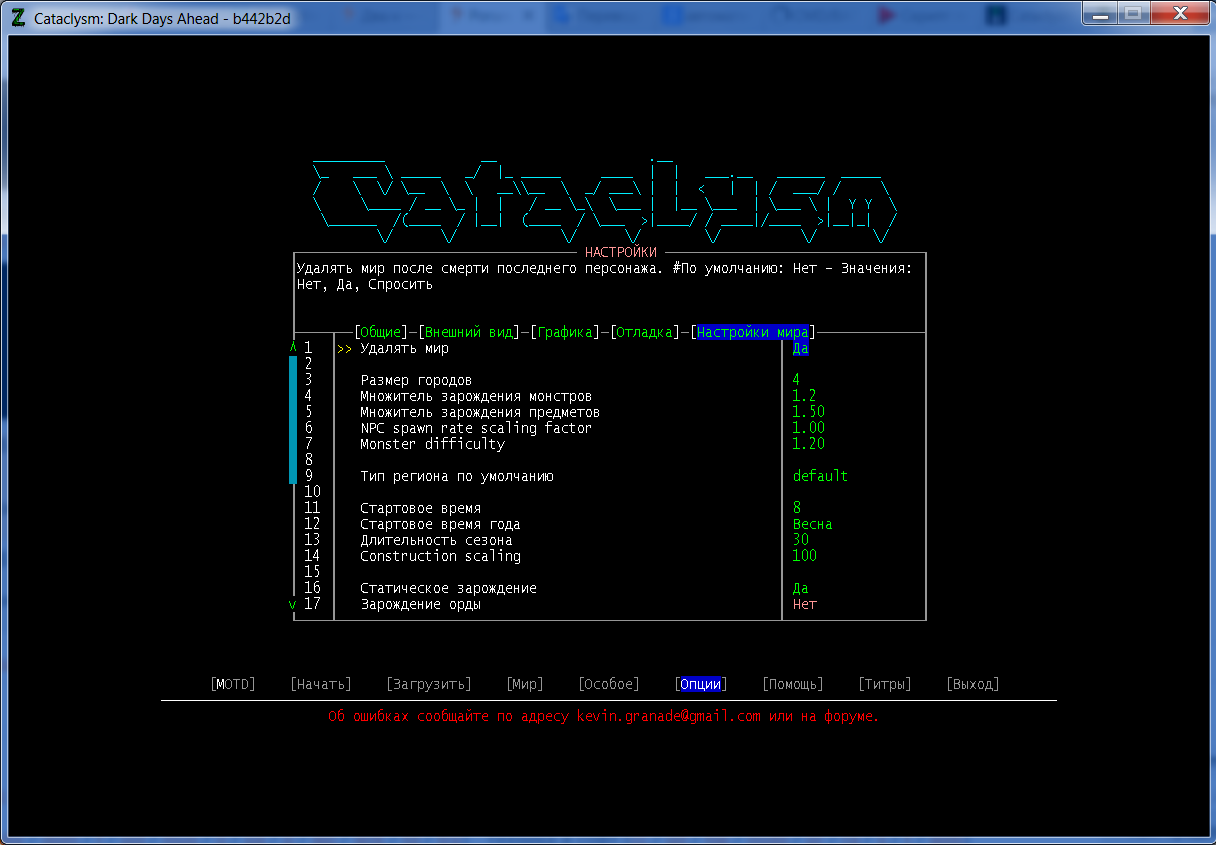1216x845 pixels.
Task: Select the Monster difficulty option
Action: [x=432, y=444]
